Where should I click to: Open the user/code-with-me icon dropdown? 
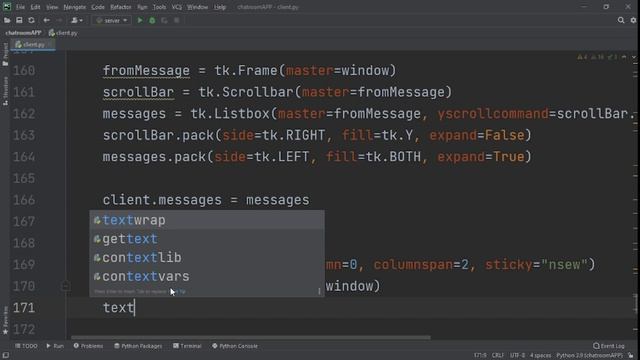pyautogui.click(x=77, y=20)
